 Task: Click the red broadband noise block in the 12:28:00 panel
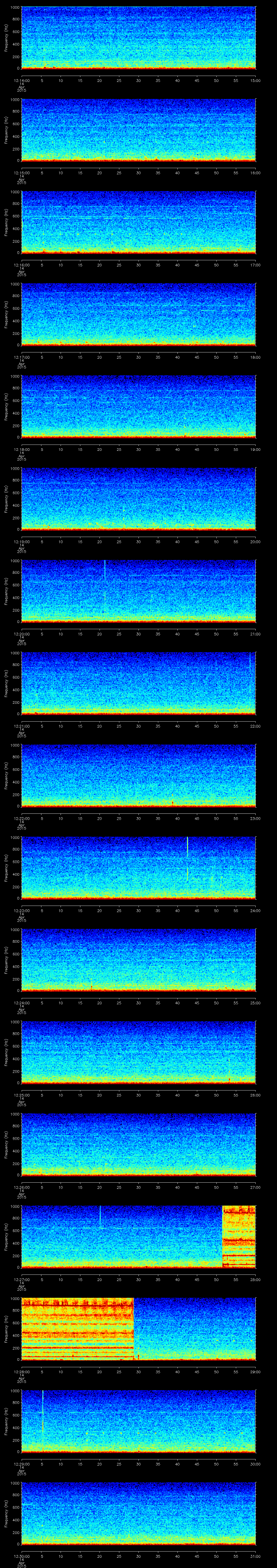[x=77, y=1329]
